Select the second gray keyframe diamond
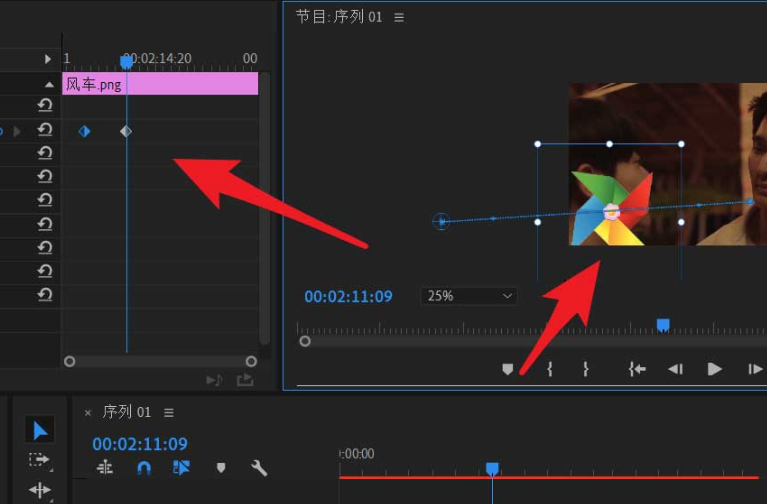The width and height of the screenshot is (767, 504). pyautogui.click(x=126, y=131)
